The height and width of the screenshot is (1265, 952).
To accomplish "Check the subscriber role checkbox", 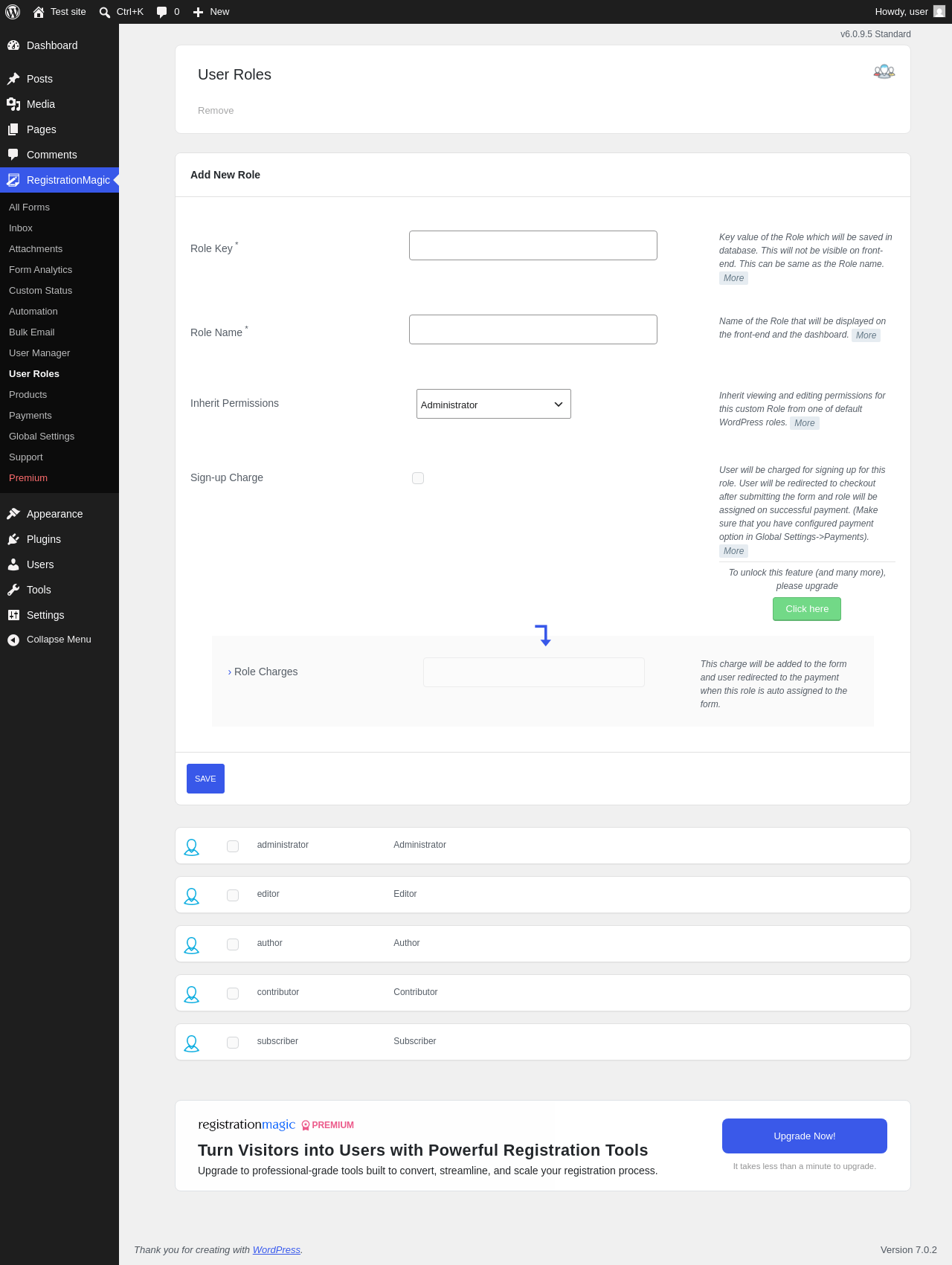I will [x=233, y=1043].
